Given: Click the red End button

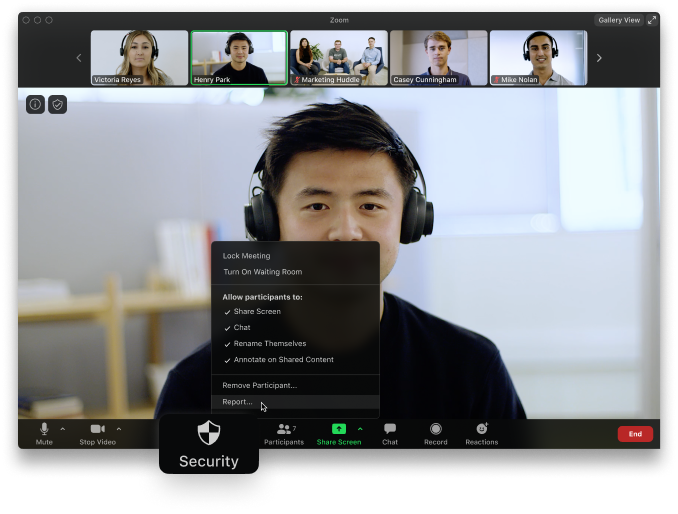Looking at the screenshot, I should click(x=635, y=434).
